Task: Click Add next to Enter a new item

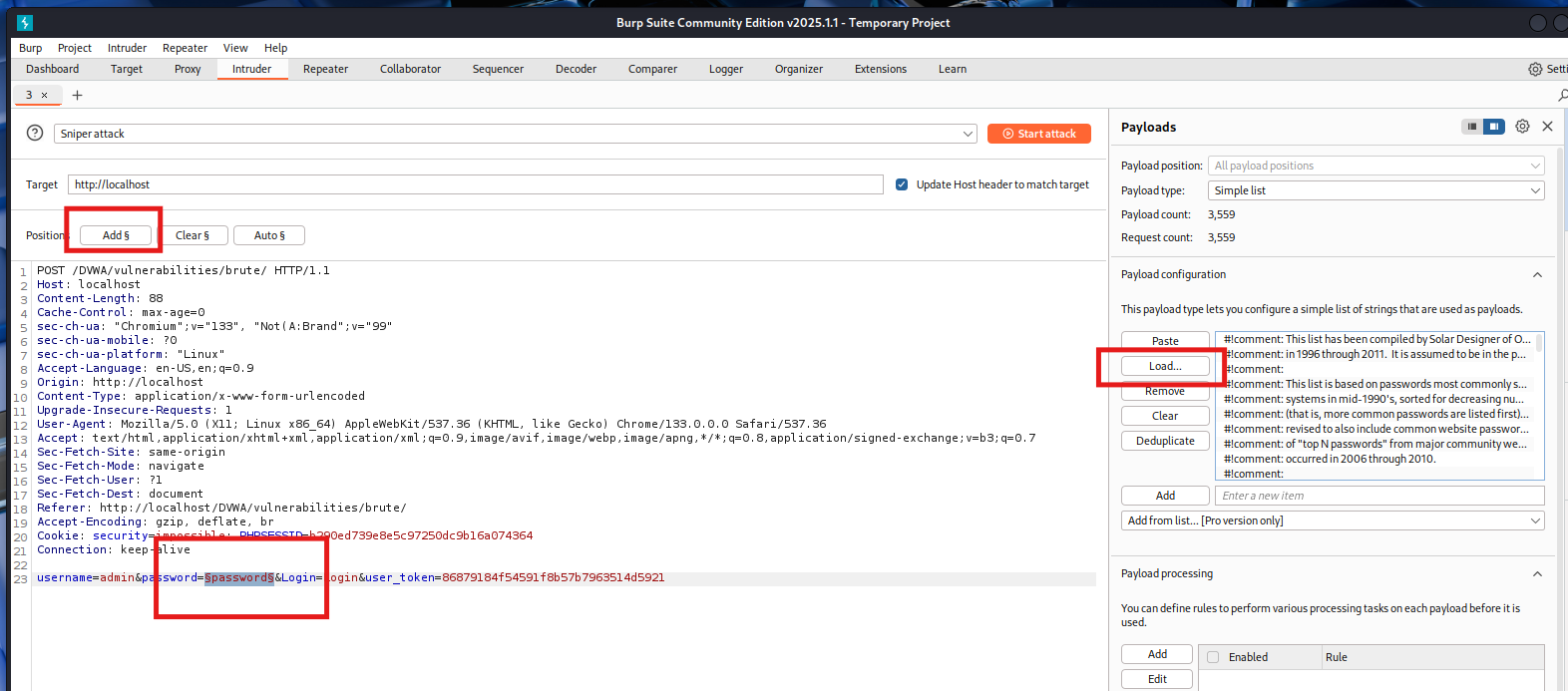Action: click(1165, 496)
